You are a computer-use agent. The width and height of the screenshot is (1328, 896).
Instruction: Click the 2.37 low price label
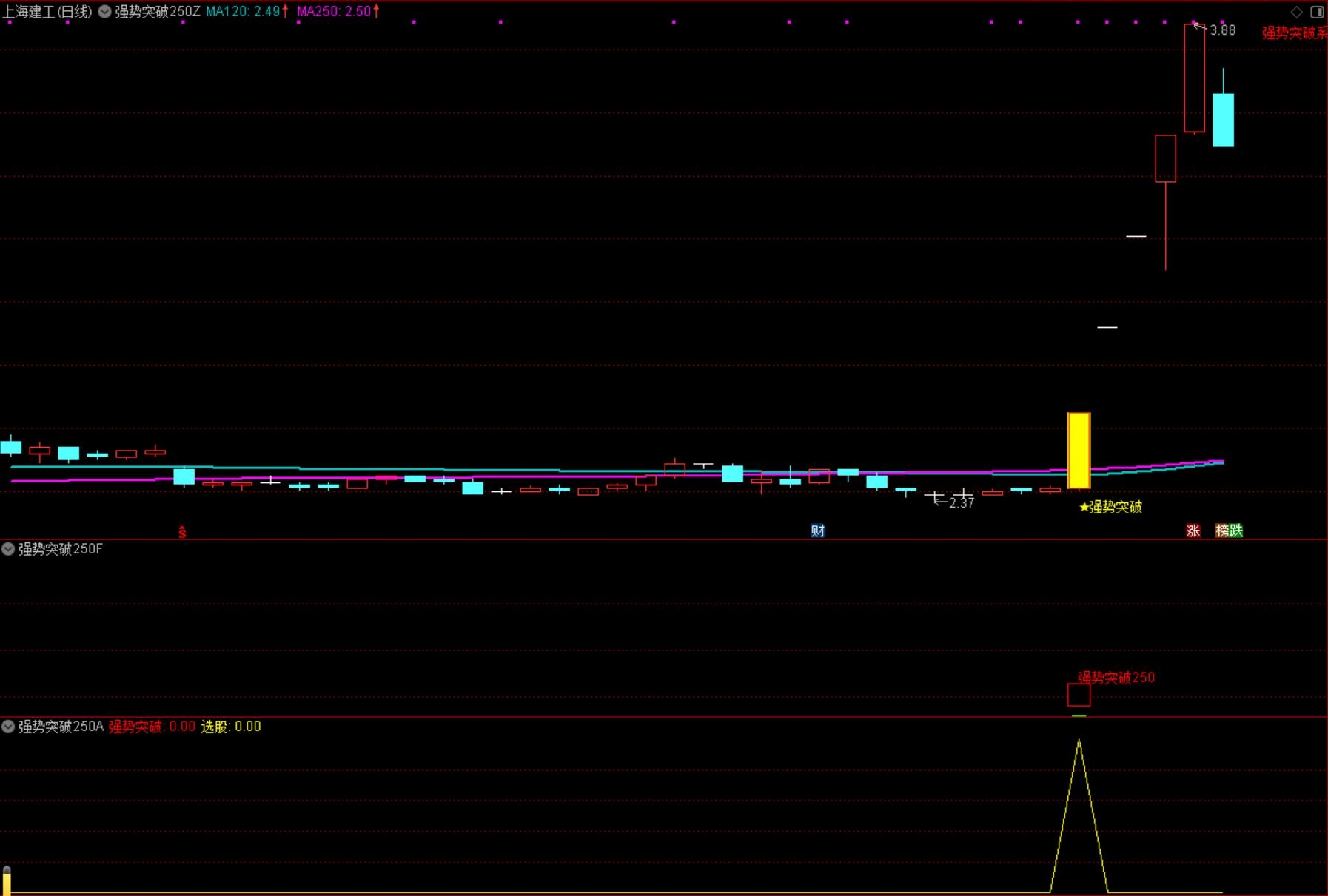pyautogui.click(x=962, y=503)
